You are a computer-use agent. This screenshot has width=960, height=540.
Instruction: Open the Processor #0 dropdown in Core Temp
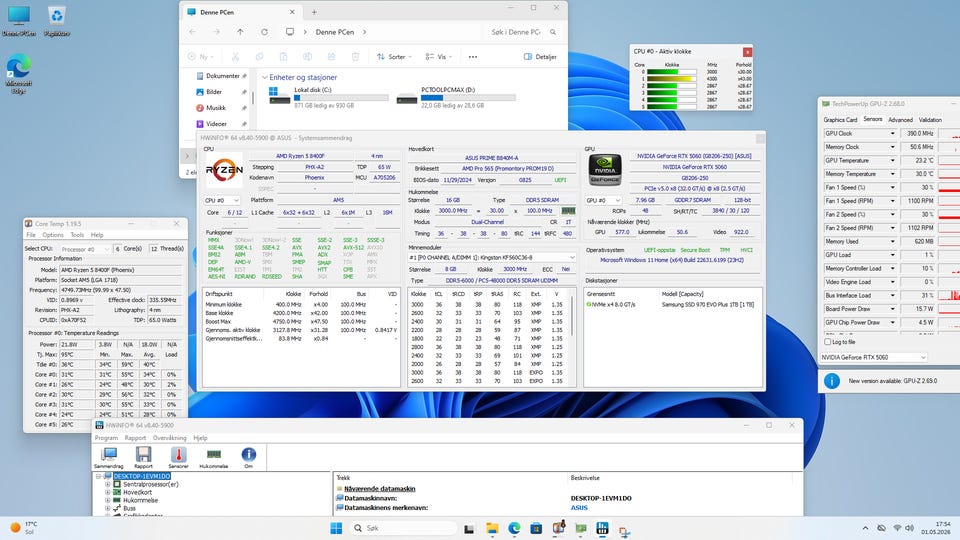pyautogui.click(x=84, y=249)
